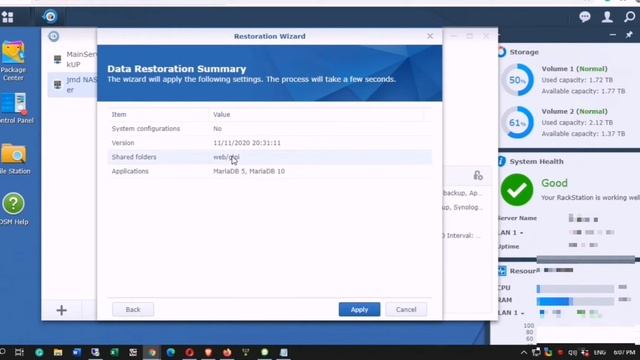This screenshot has width=640, height=360.
Task: Click Volume 1 50% usage ring
Action: pyautogui.click(x=517, y=80)
